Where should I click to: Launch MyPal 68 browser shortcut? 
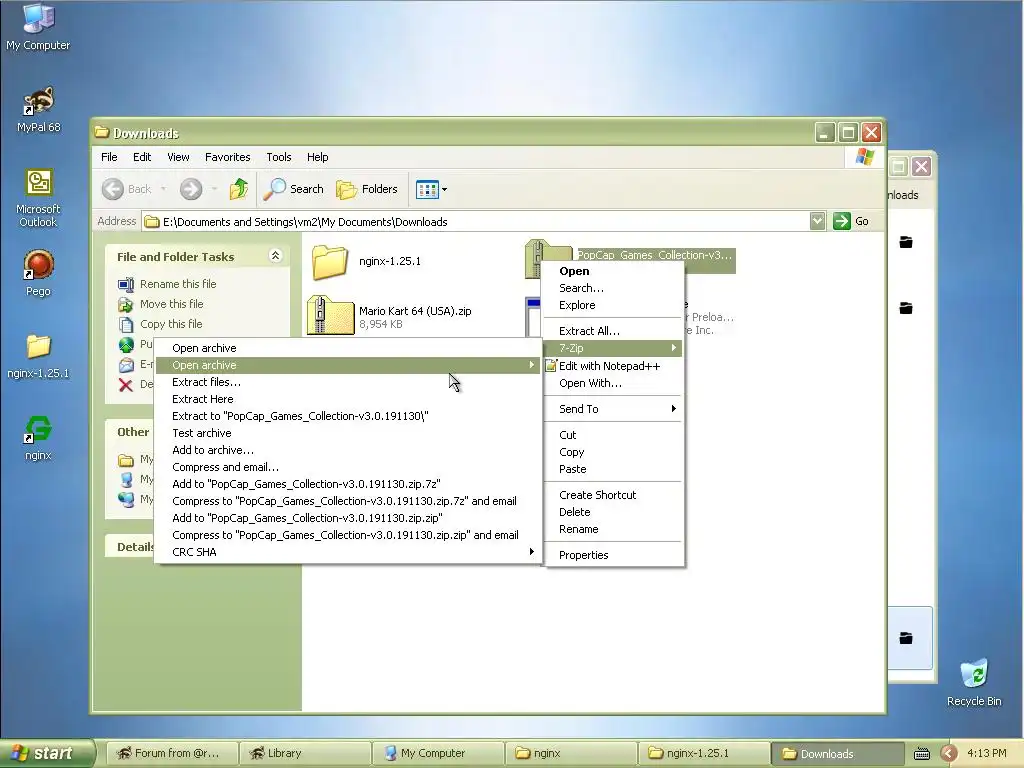coord(39,109)
